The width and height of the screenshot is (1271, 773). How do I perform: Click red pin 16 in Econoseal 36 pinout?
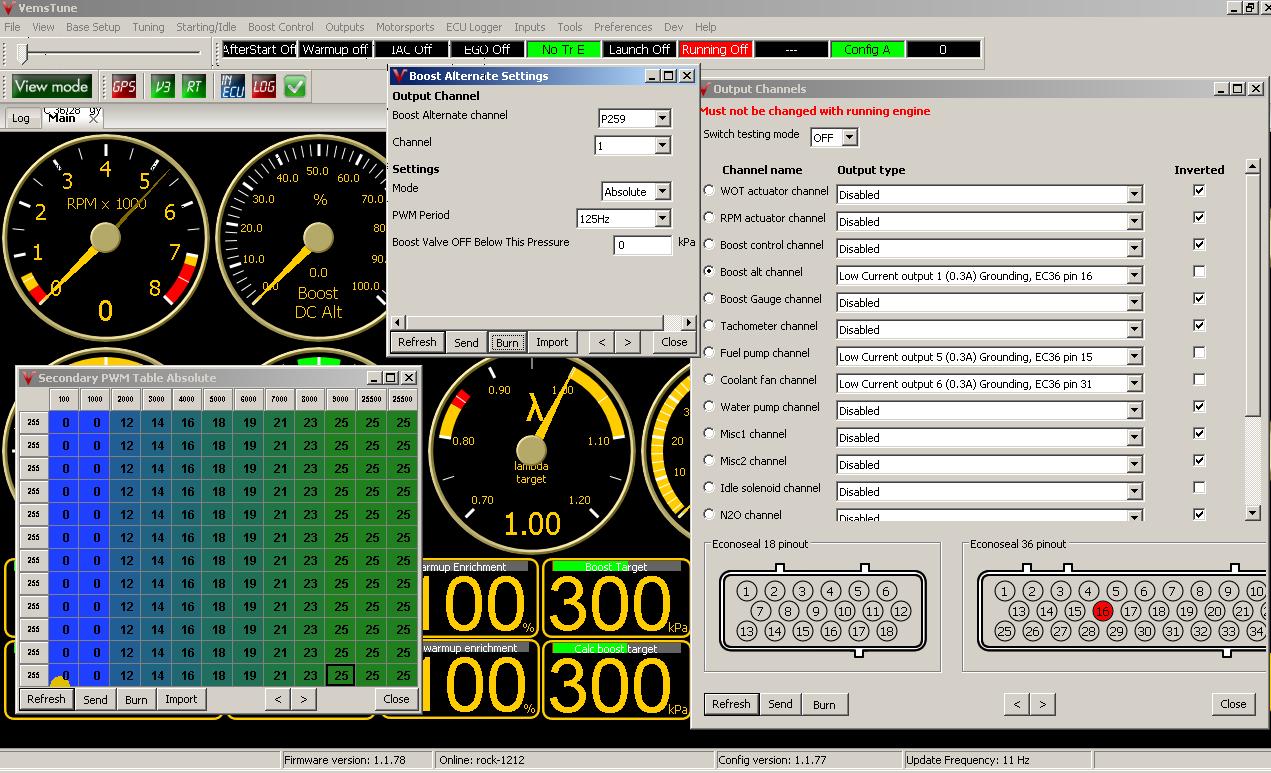(1102, 611)
